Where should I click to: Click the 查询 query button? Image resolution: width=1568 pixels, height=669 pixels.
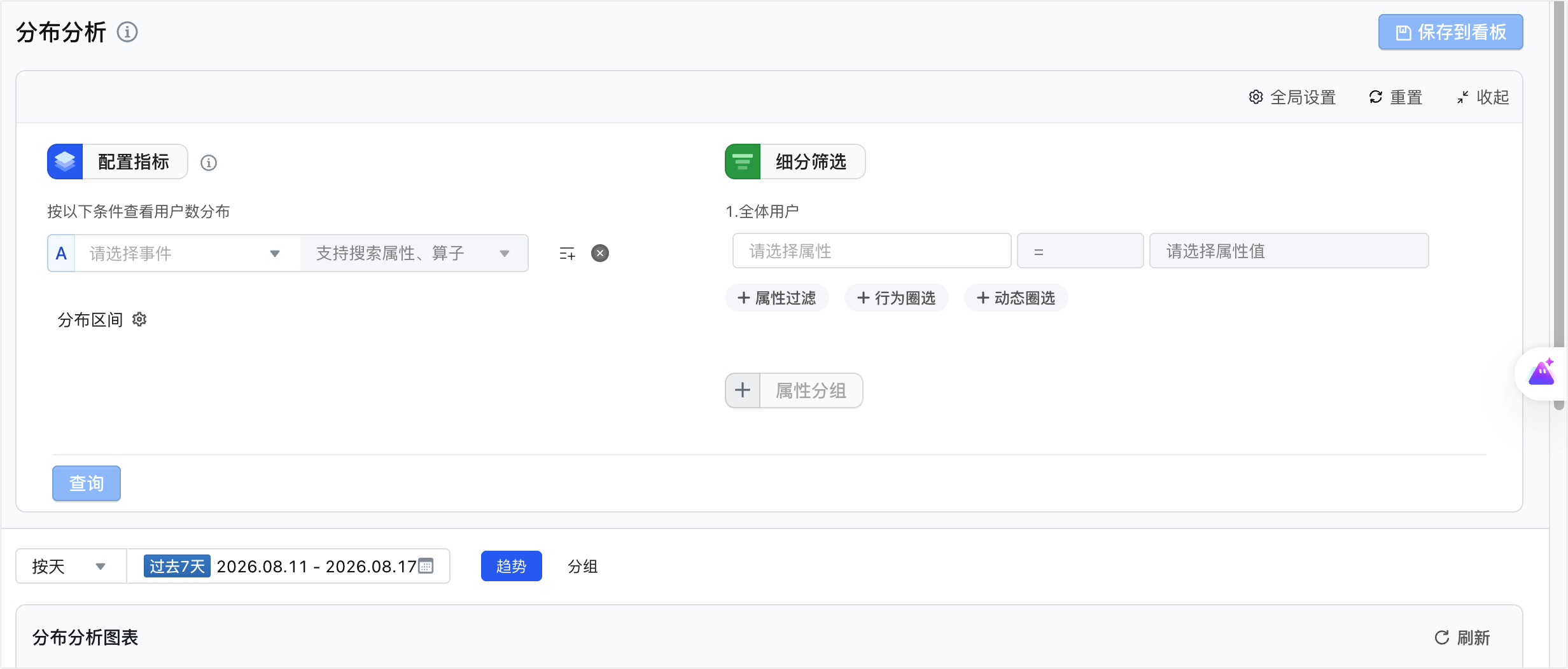click(x=87, y=483)
